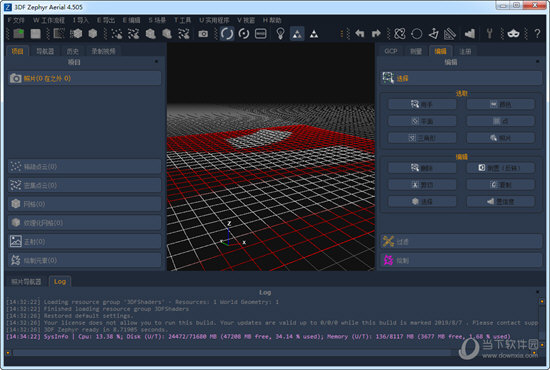Screen dimensions: 550x370
Task: Click the textured mesh generation toolbar icon
Action: [x=167, y=34]
